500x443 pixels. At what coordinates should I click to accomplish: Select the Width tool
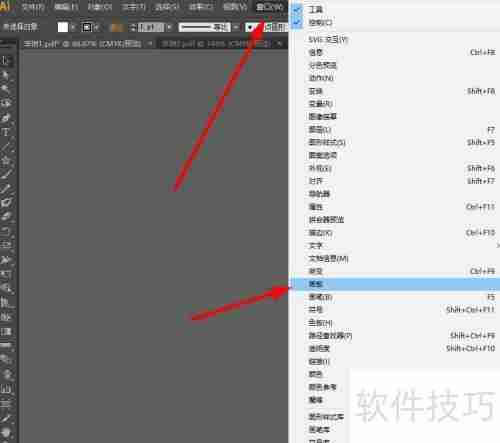[6, 260]
